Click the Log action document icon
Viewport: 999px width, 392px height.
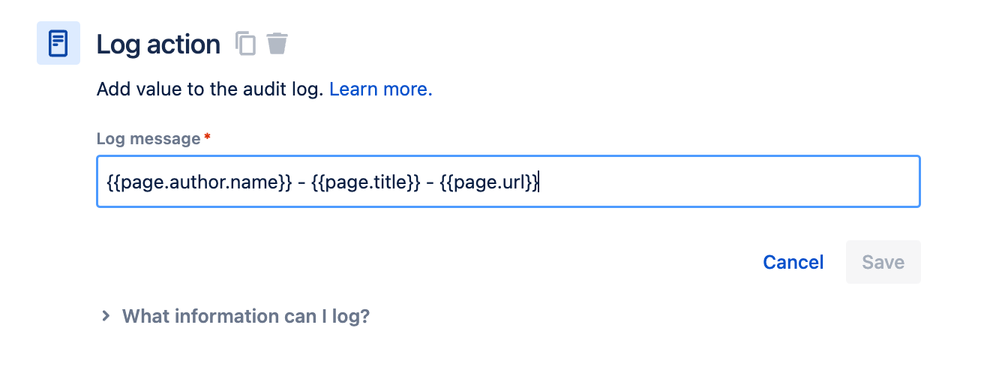58,43
